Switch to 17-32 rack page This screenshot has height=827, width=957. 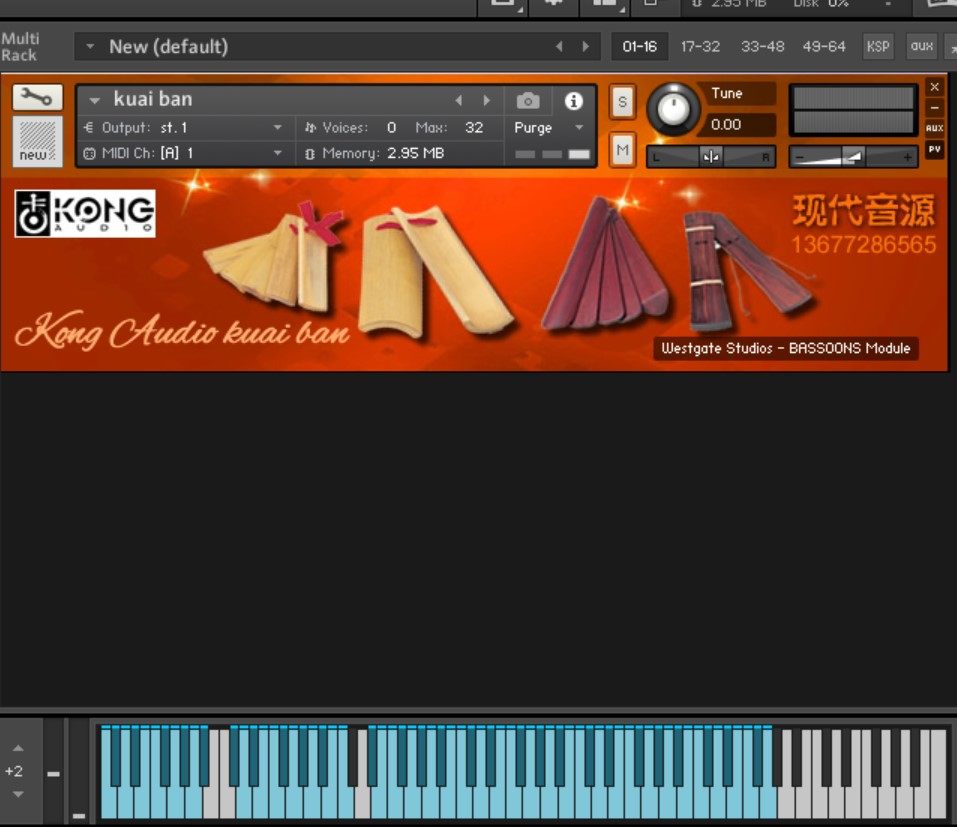click(700, 46)
